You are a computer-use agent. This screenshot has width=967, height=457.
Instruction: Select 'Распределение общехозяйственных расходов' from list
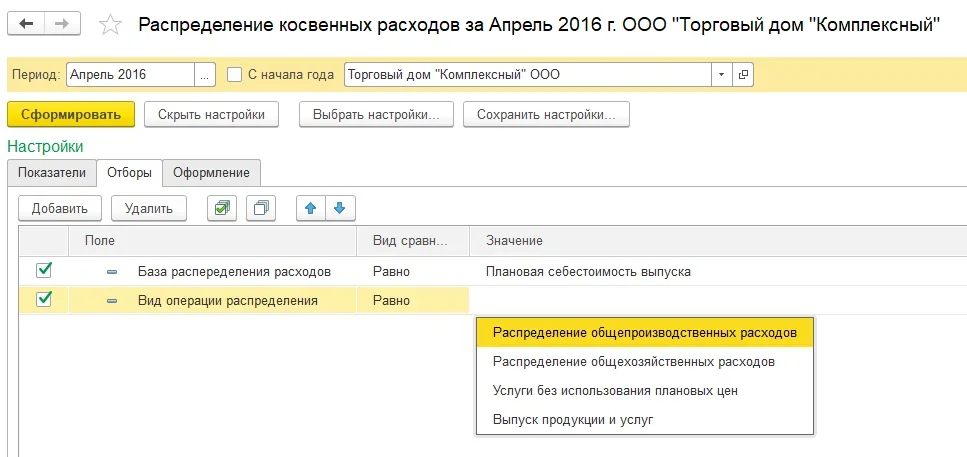point(645,362)
